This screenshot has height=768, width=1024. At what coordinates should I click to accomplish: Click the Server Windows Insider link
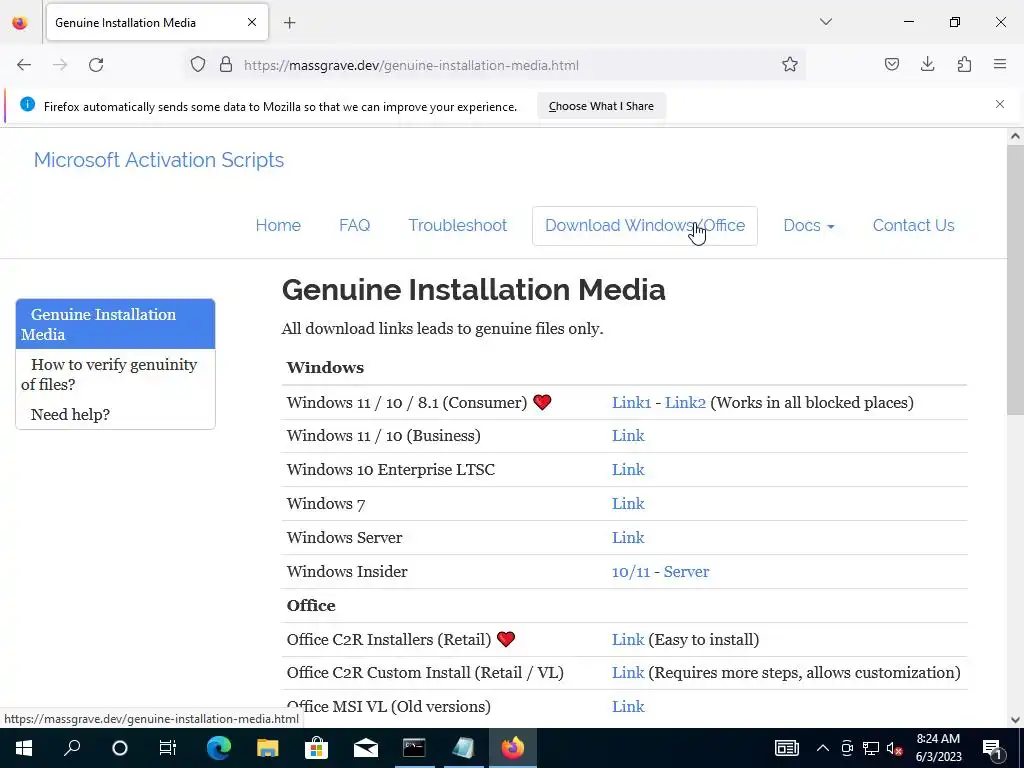686,571
